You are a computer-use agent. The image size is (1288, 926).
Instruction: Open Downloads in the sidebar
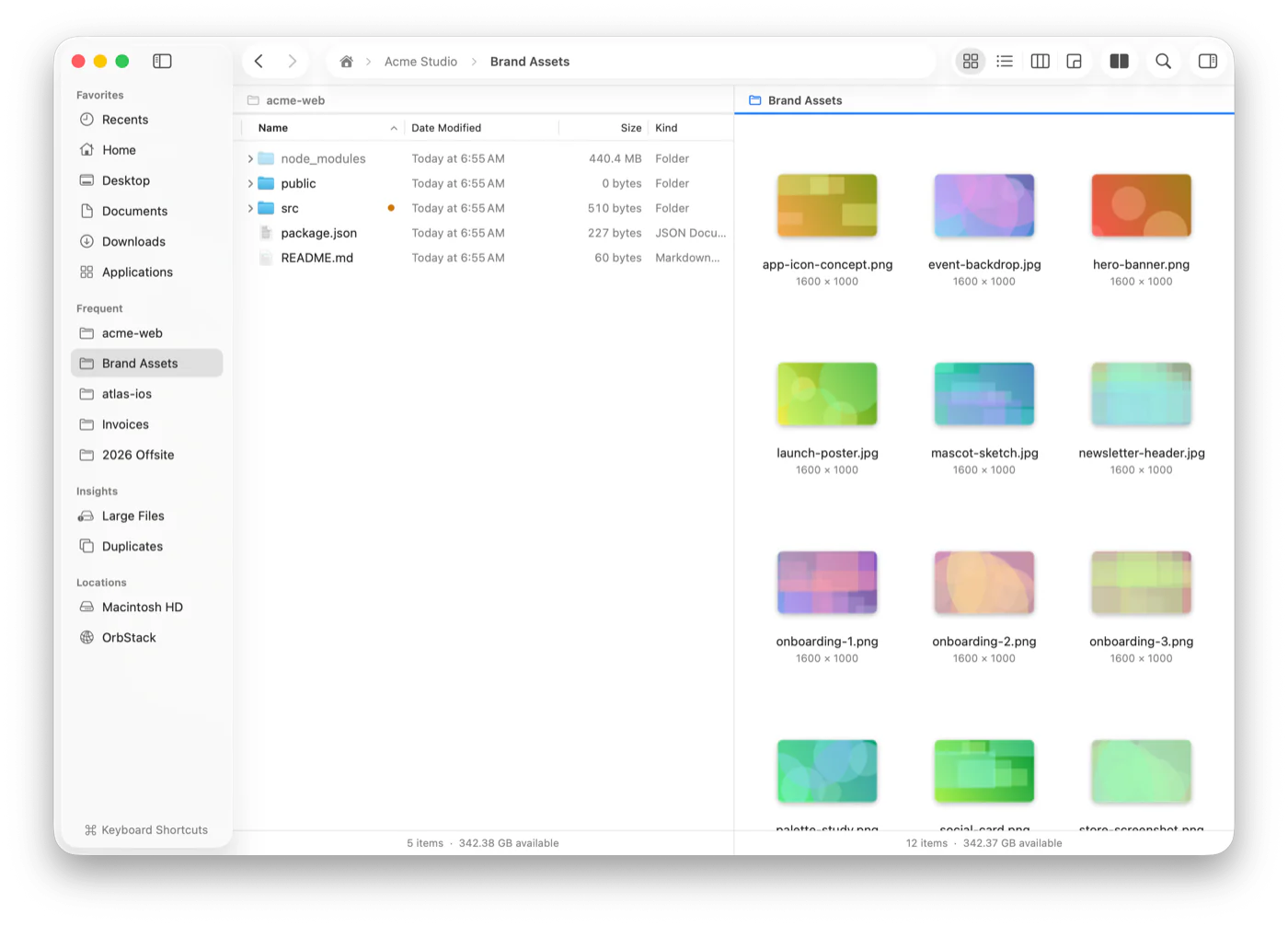pyautogui.click(x=146, y=241)
